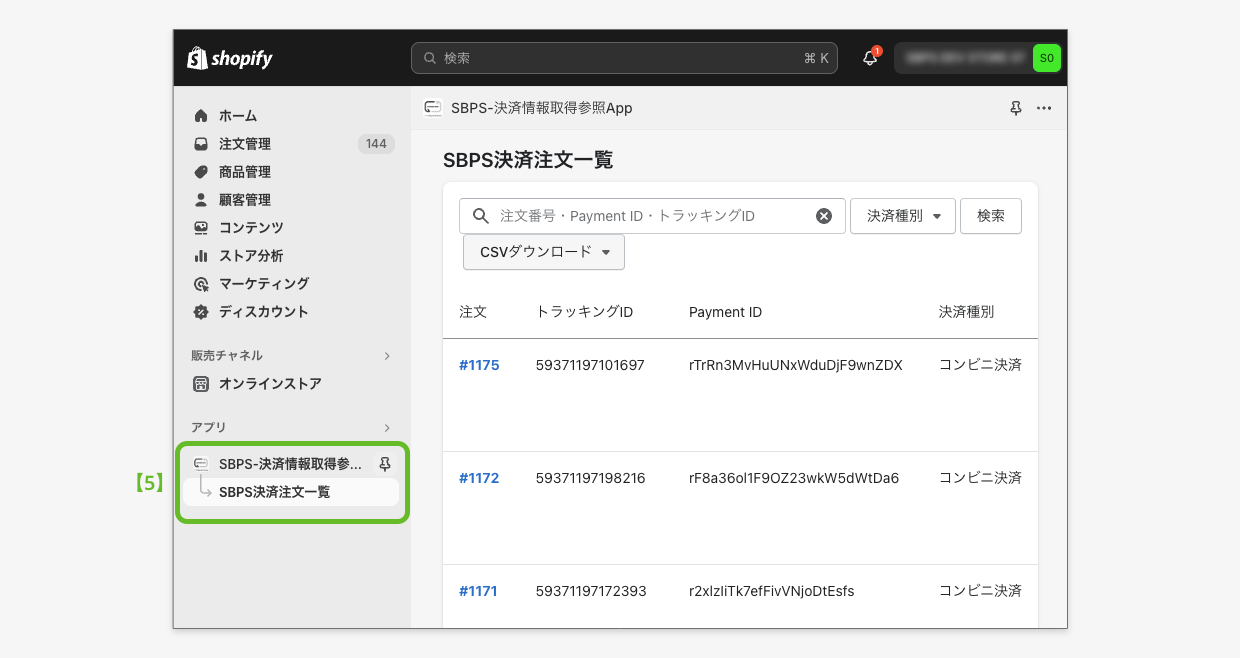The width and height of the screenshot is (1240, 658).
Task: Open order #1175 link
Action: tap(479, 365)
